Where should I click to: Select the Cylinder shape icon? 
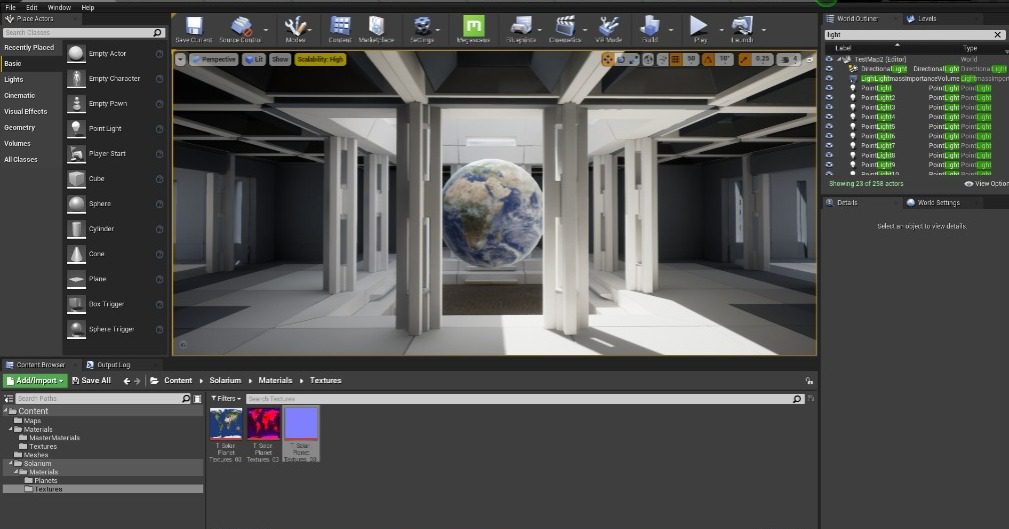click(76, 229)
